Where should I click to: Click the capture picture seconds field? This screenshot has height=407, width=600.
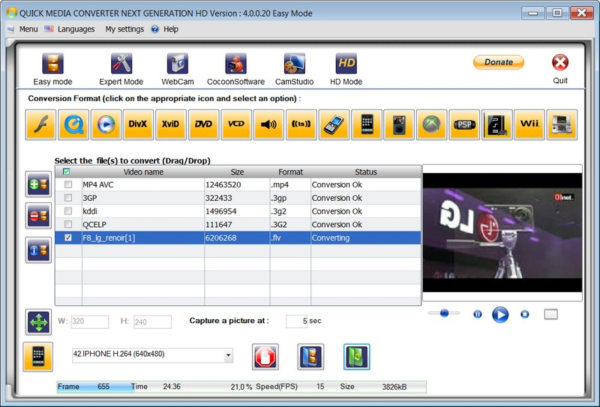tap(296, 321)
